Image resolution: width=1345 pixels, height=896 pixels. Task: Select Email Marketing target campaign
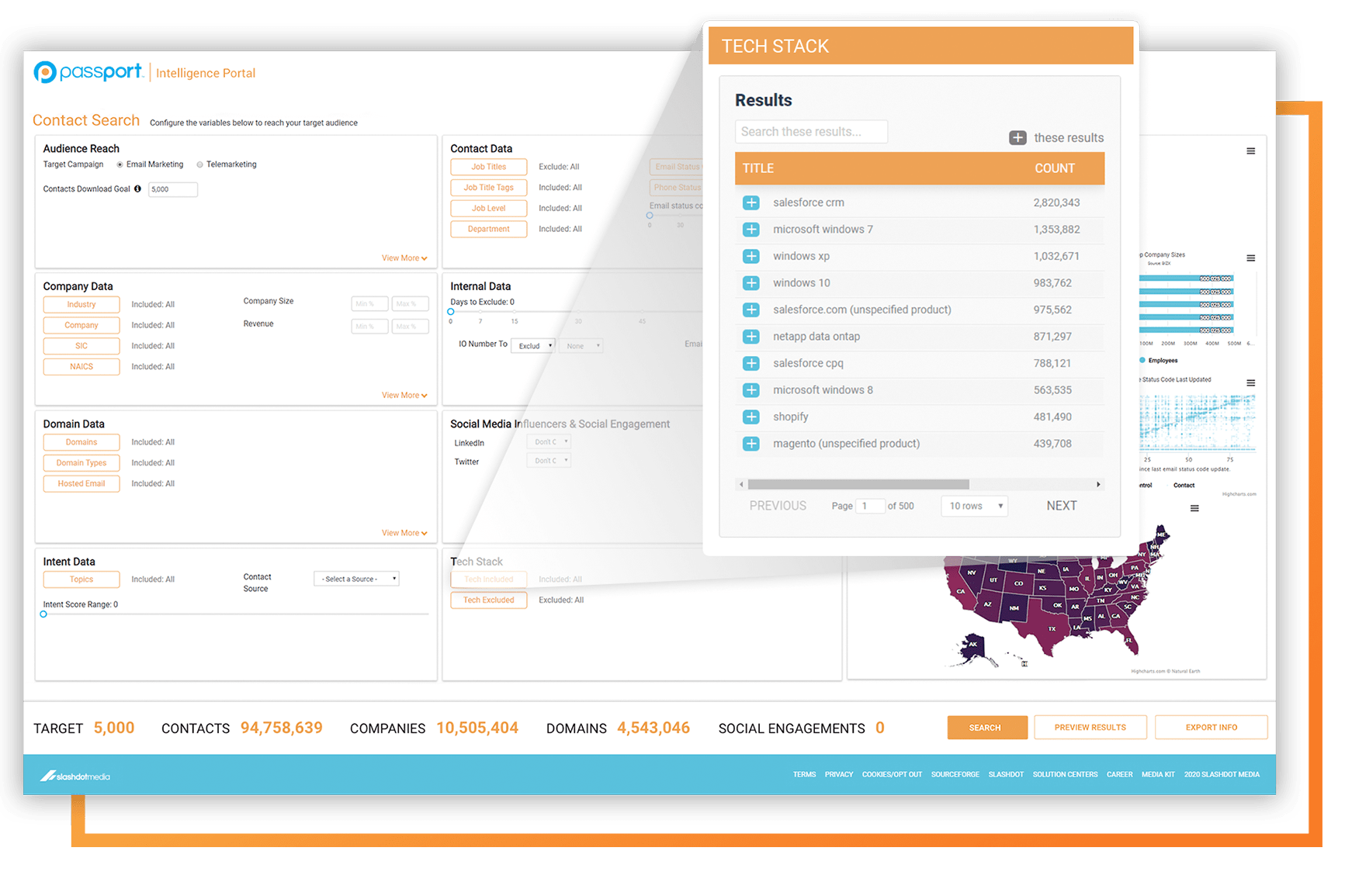pos(120,164)
